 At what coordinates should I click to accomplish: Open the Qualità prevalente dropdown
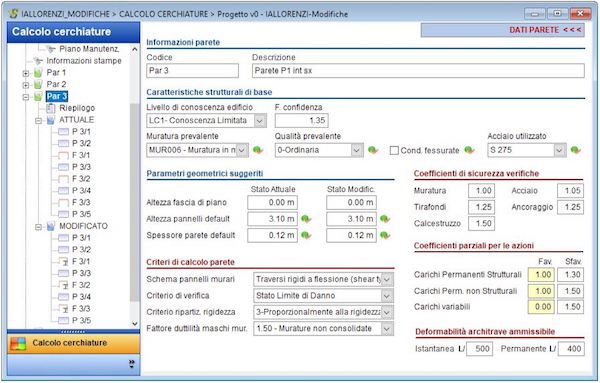(357, 150)
